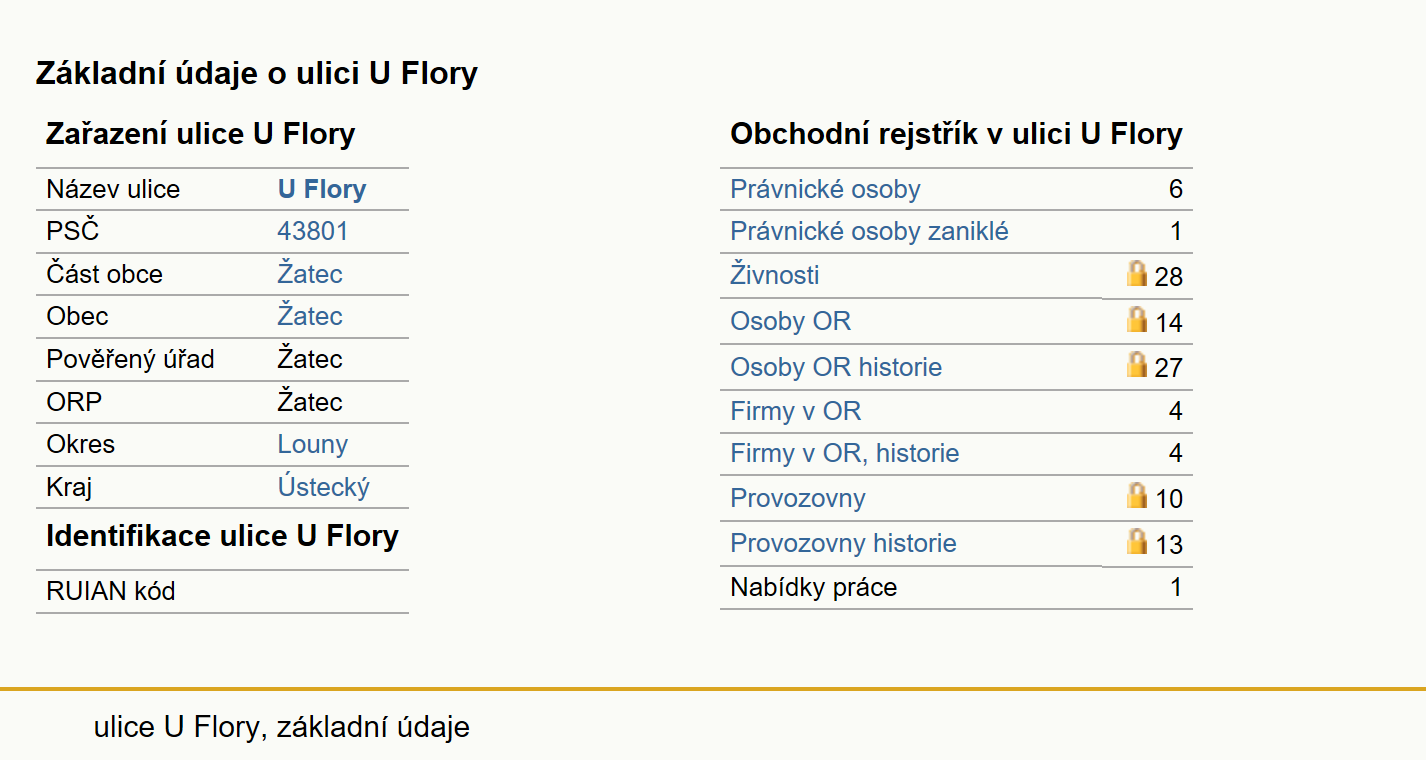Click Žatec link in Obec row
This screenshot has width=1426, height=760.
(310, 316)
